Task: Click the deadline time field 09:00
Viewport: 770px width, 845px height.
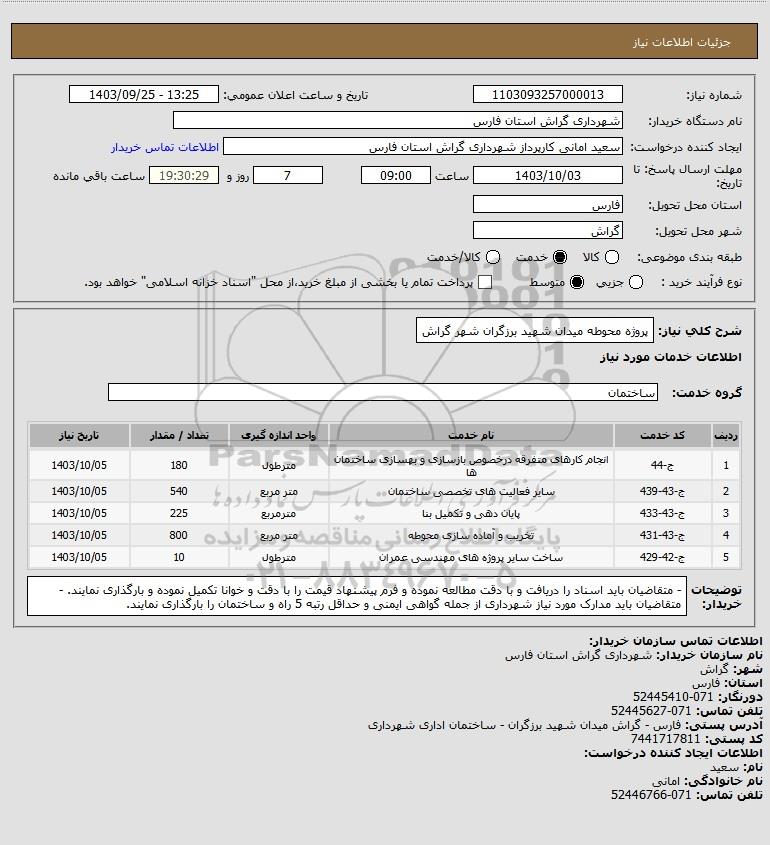Action: (396, 176)
